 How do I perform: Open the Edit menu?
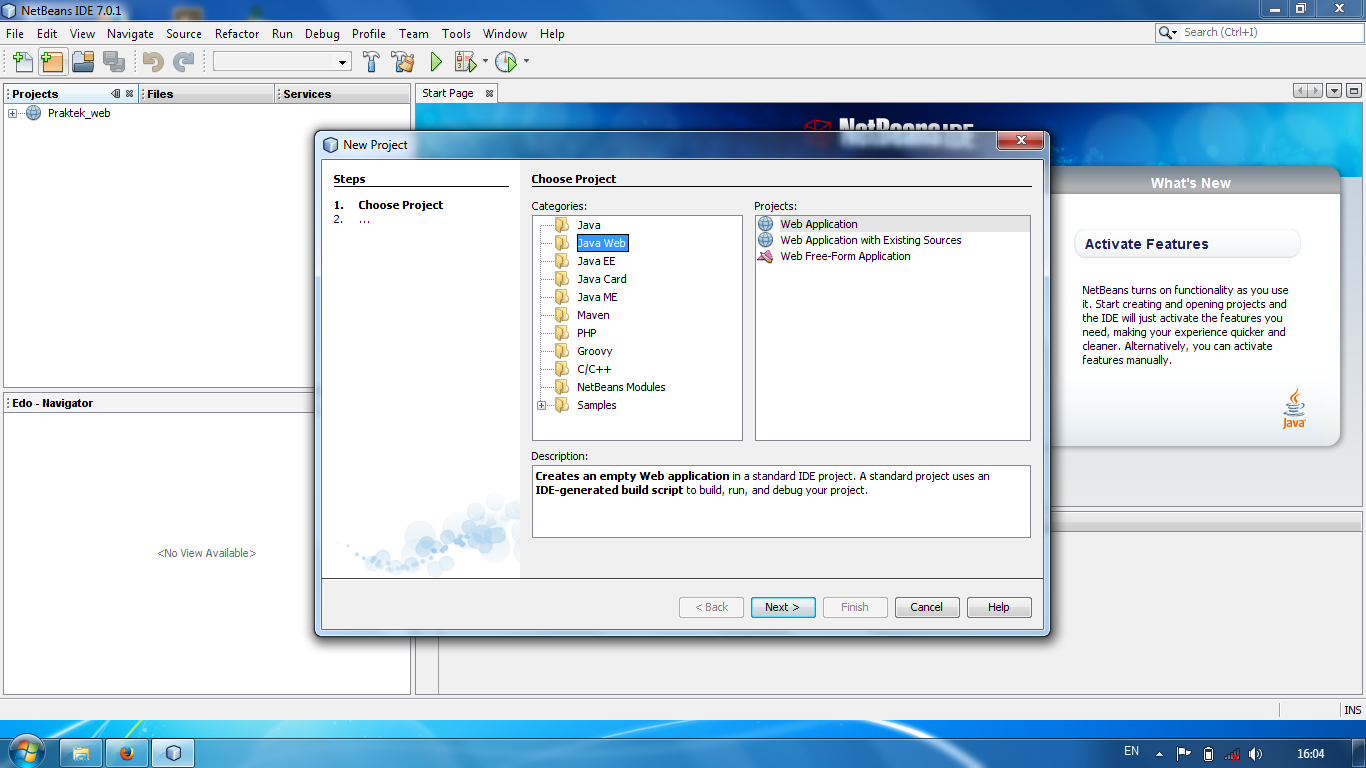[x=47, y=33]
